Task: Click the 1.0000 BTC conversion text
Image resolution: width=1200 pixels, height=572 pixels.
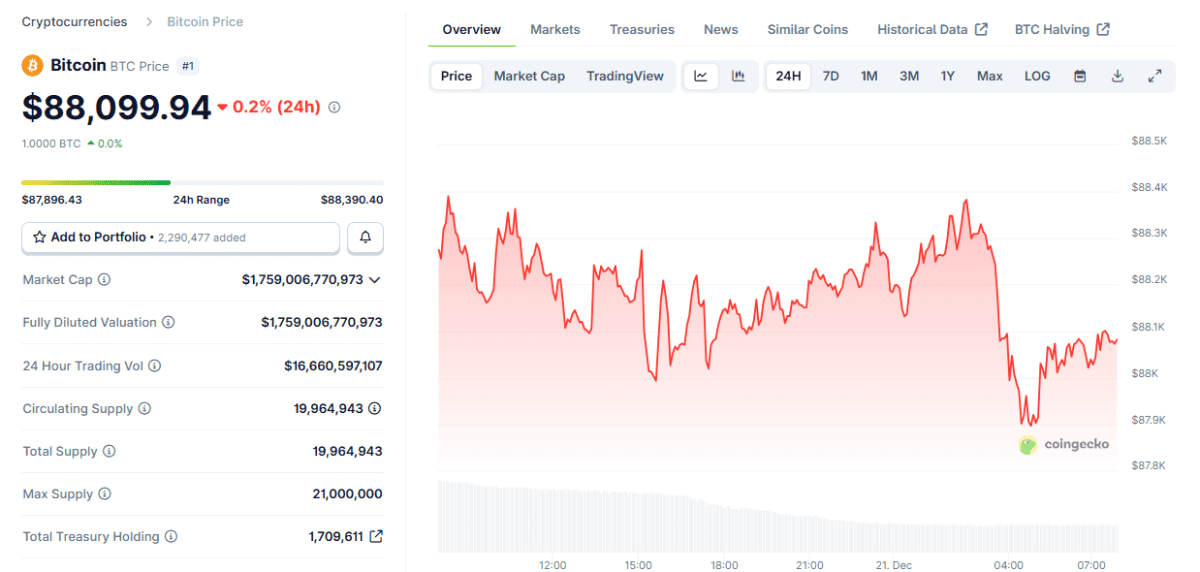Action: click(x=51, y=143)
